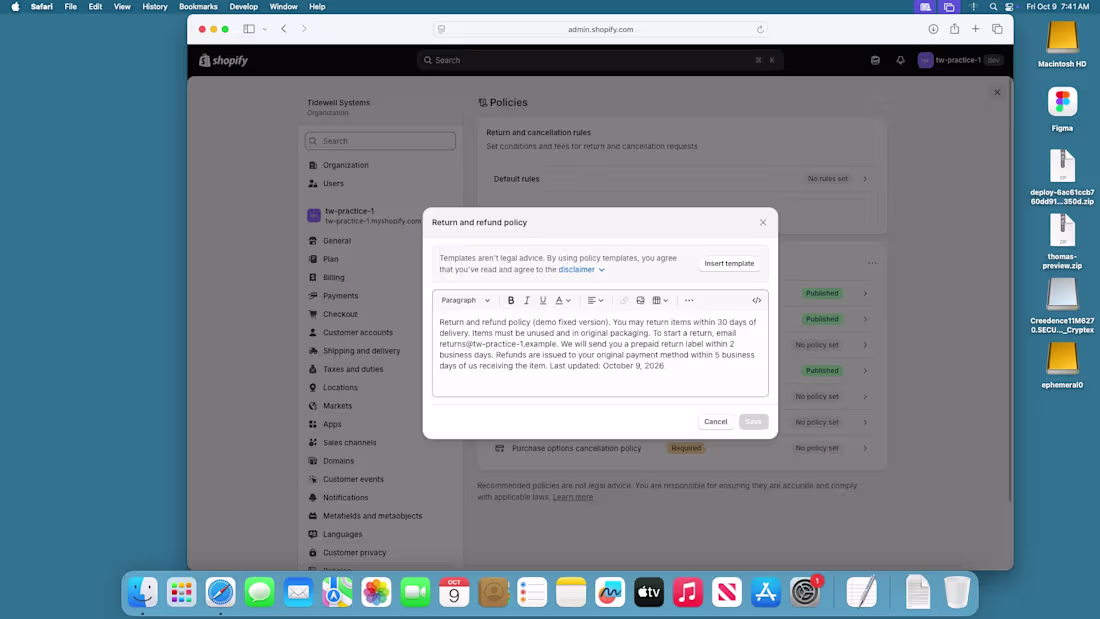Open Checkout settings
This screenshot has width=1100, height=619.
(340, 314)
